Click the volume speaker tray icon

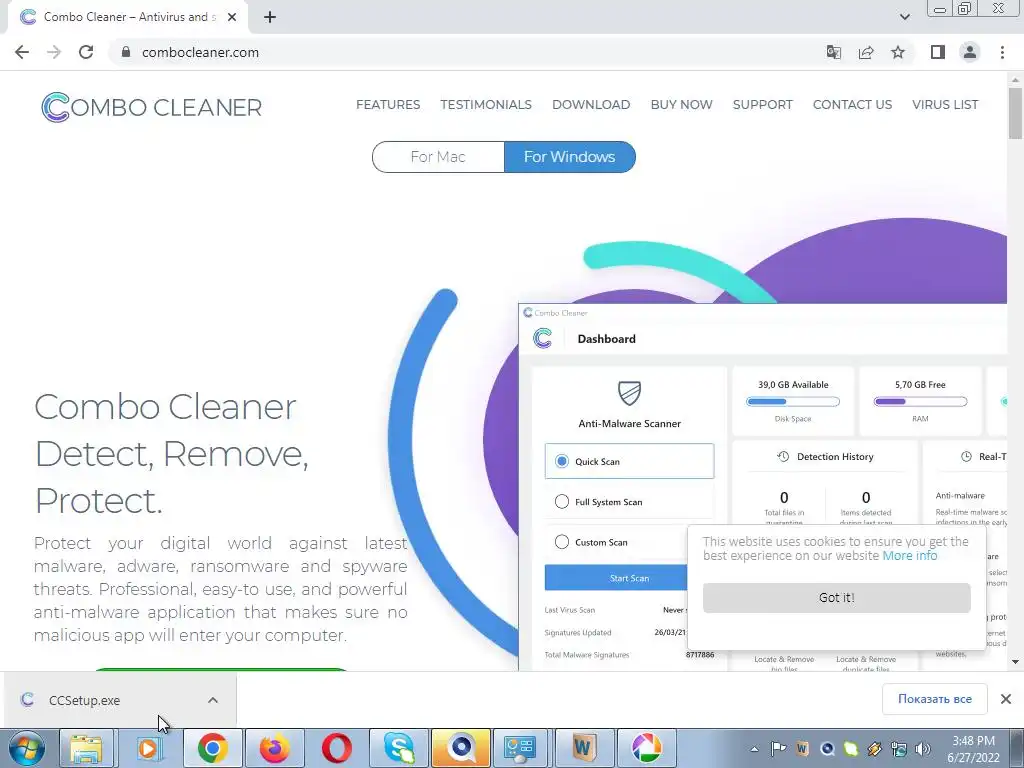[x=923, y=749]
